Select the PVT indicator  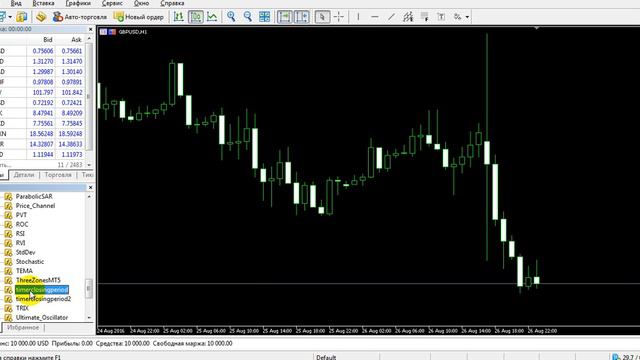[x=21, y=215]
